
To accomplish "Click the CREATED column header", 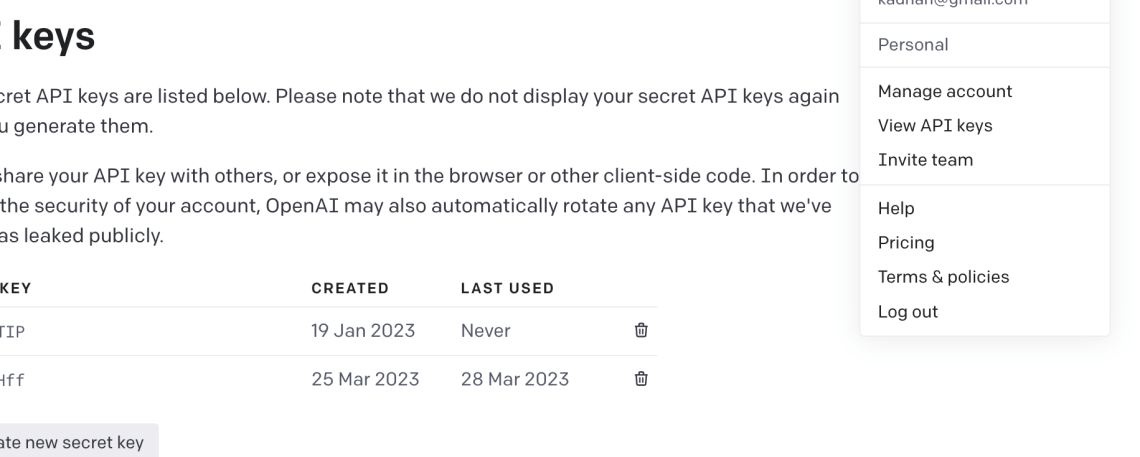I will click(x=350, y=288).
